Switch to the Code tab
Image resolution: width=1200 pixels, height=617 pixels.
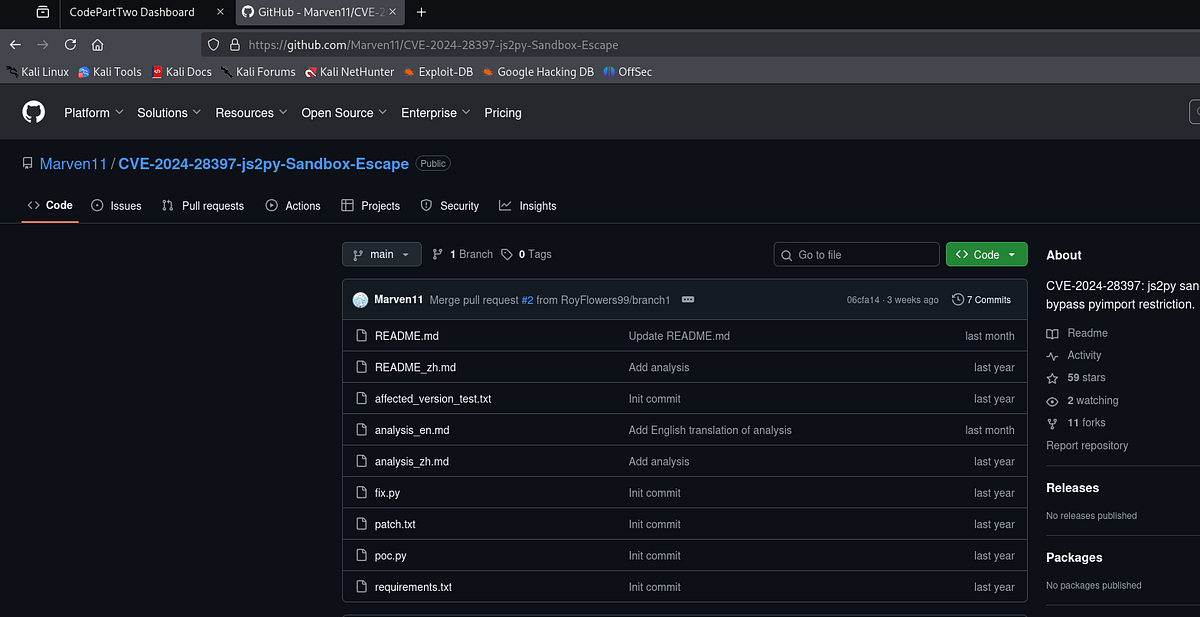(50, 205)
